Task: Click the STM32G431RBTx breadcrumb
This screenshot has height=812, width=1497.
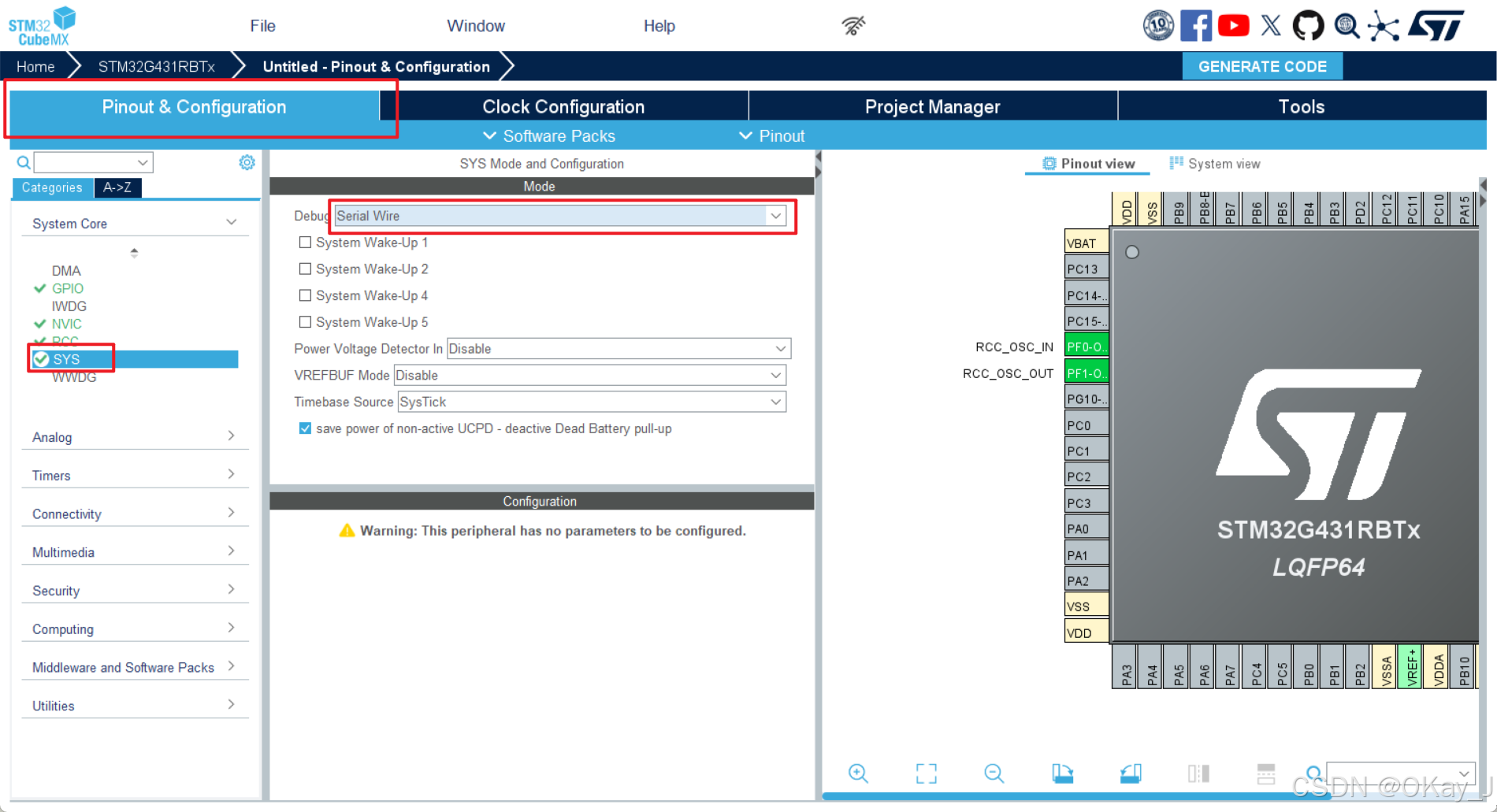Action: (x=157, y=66)
